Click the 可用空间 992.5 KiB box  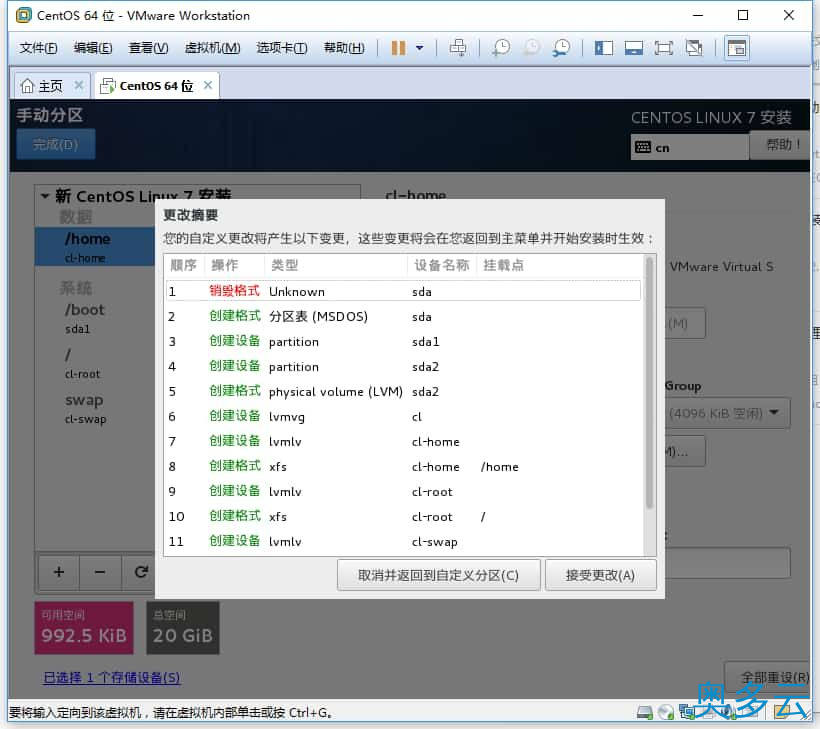coord(84,628)
